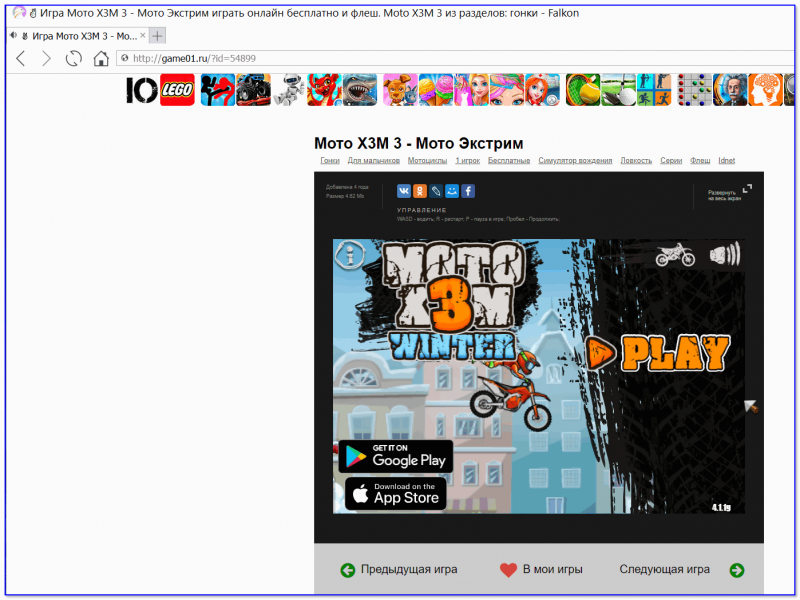Screen dimensions: 800x600
Task: Open the Гонки tag link
Action: coord(330,160)
